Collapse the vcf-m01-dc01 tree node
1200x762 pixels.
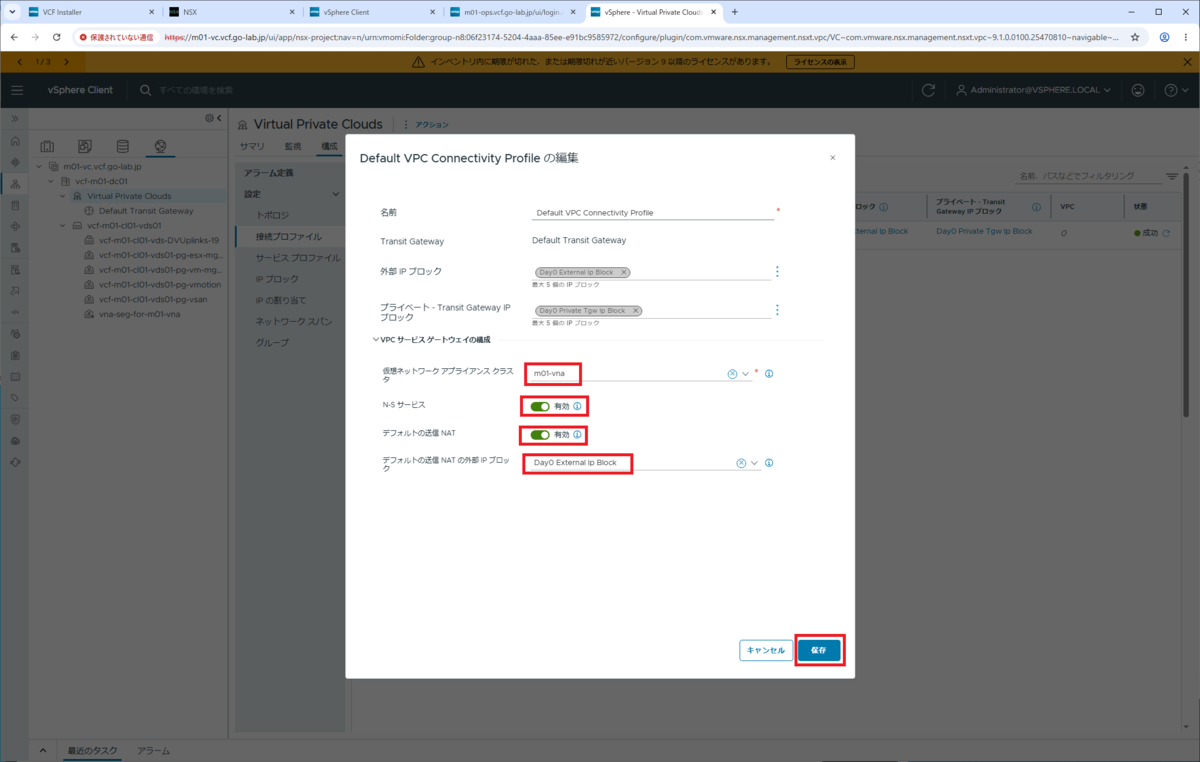click(x=52, y=182)
